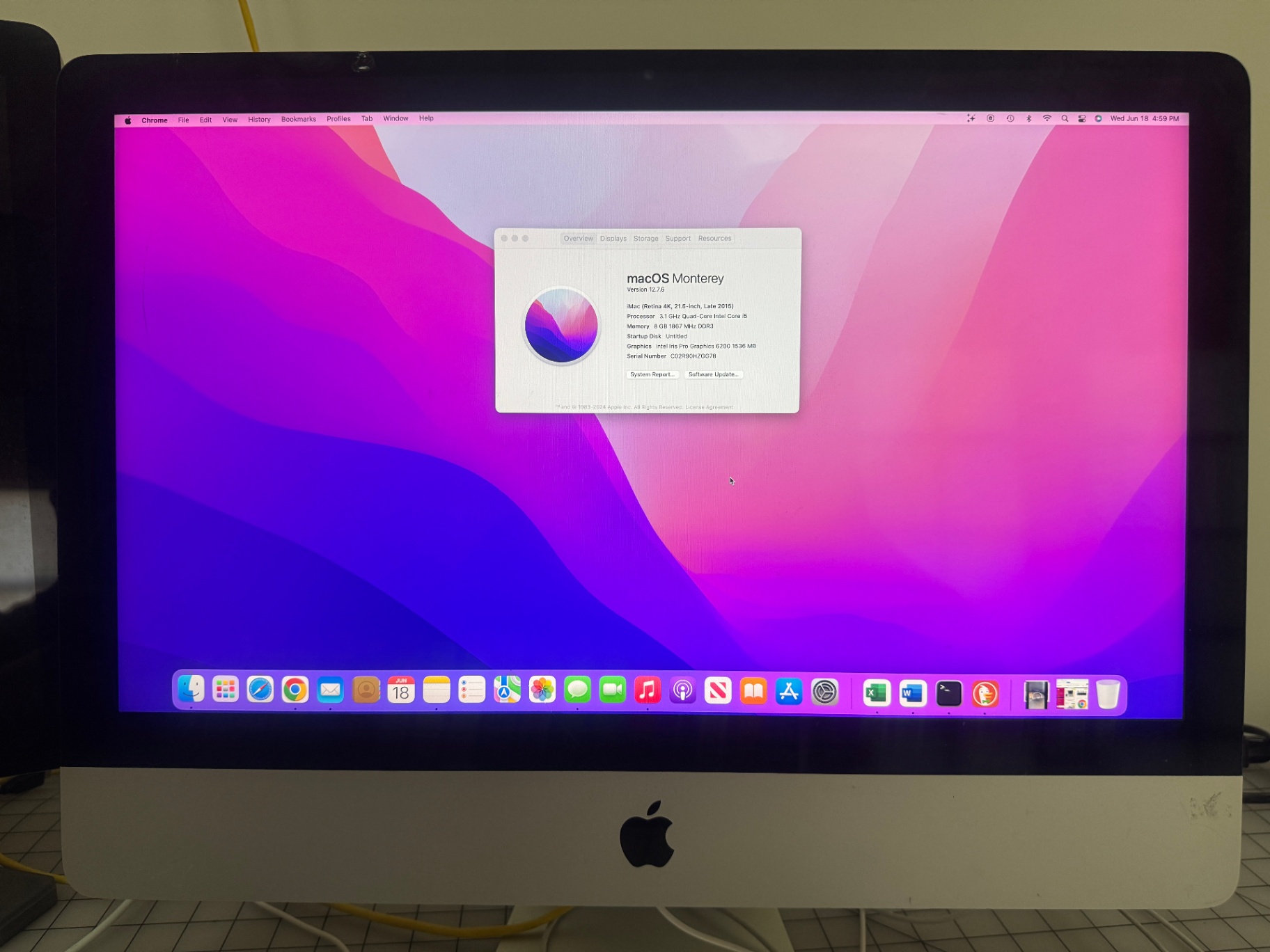Open the Wi-Fi status menu
The image size is (1270, 952).
coord(1046,119)
